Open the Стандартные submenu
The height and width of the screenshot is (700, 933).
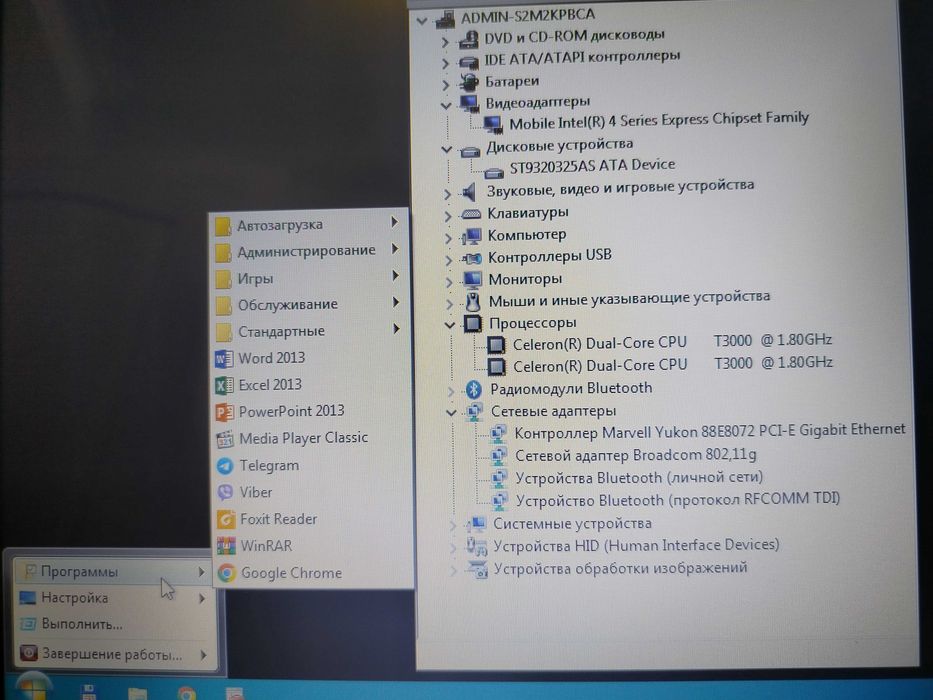pos(309,331)
